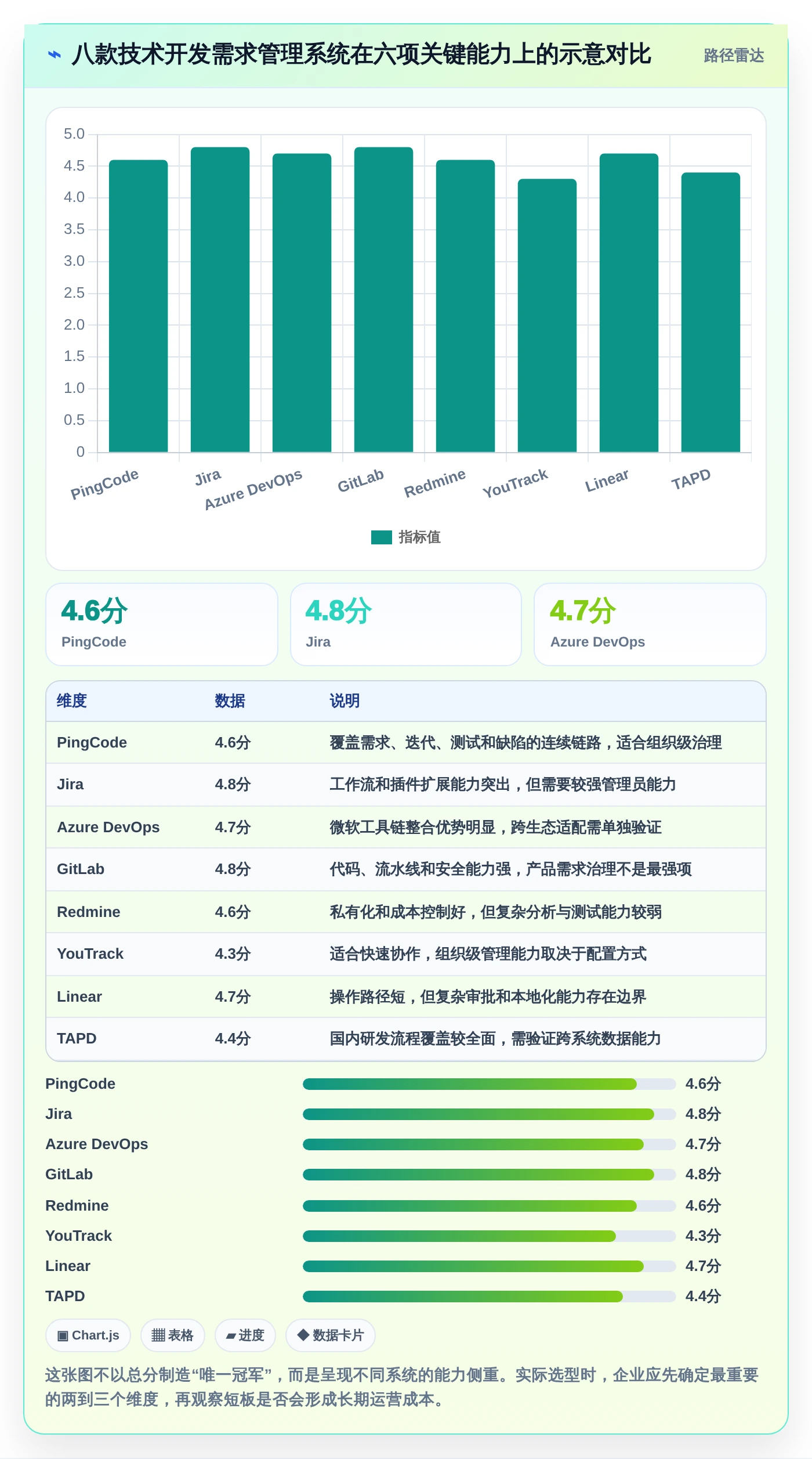Open the 4.7分 Azure DevOps data card

(x=650, y=624)
